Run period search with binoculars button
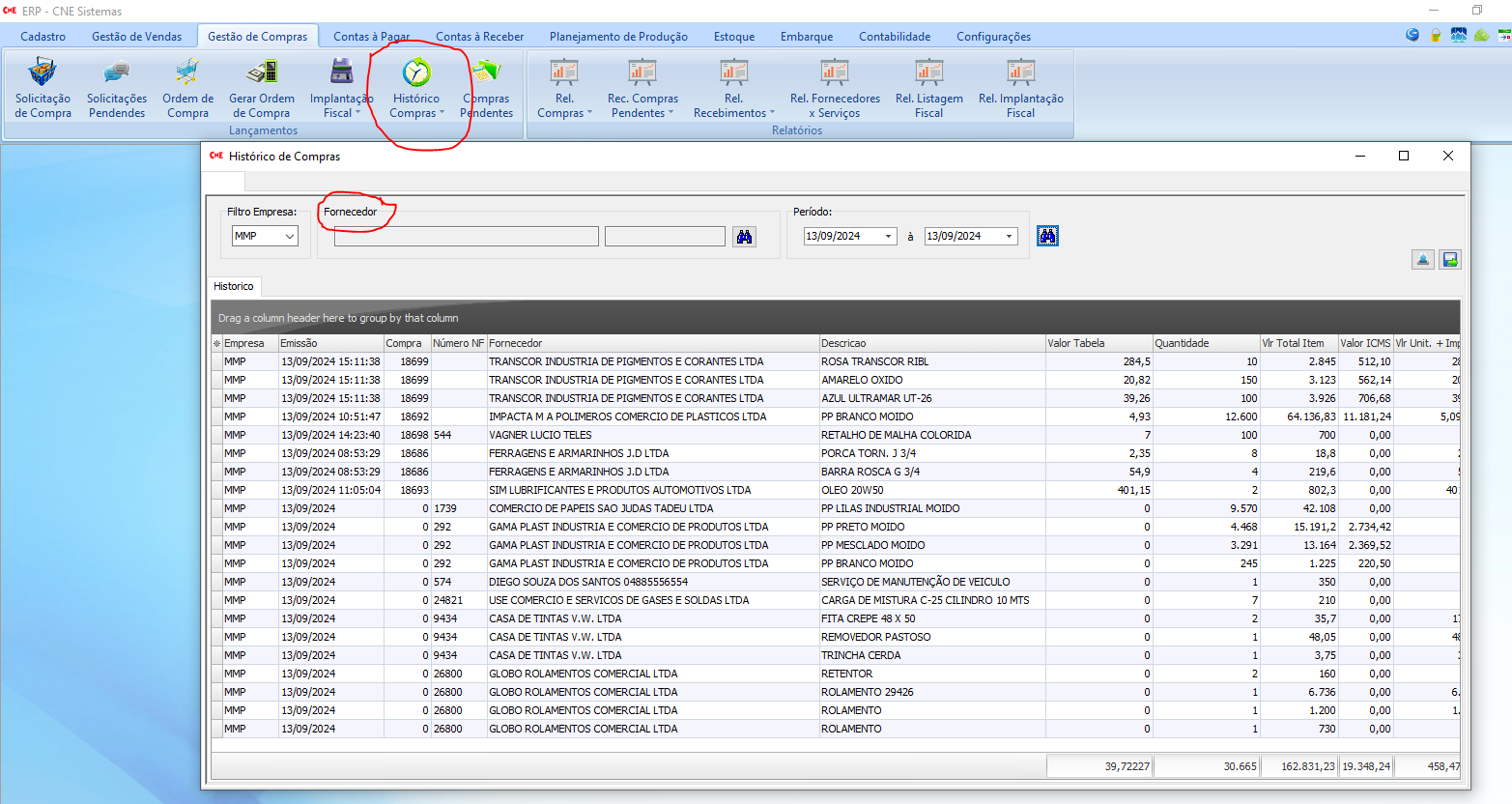The height and width of the screenshot is (804, 1512). pyautogui.click(x=1047, y=236)
